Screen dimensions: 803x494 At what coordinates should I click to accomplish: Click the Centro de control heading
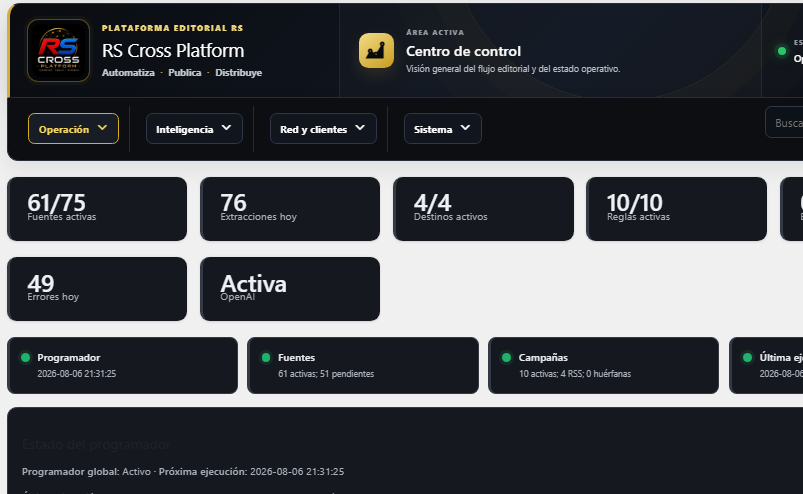point(463,51)
